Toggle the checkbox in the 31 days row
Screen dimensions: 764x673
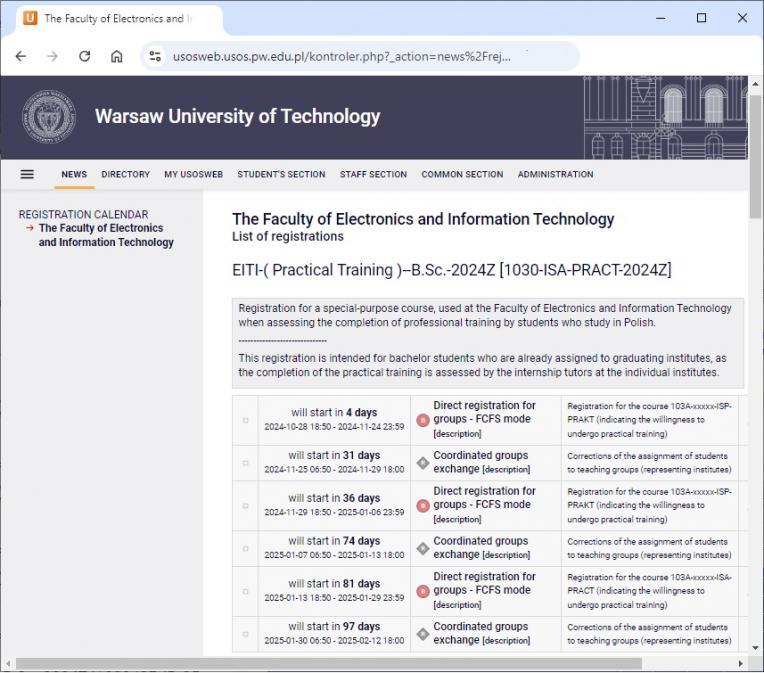click(x=246, y=463)
